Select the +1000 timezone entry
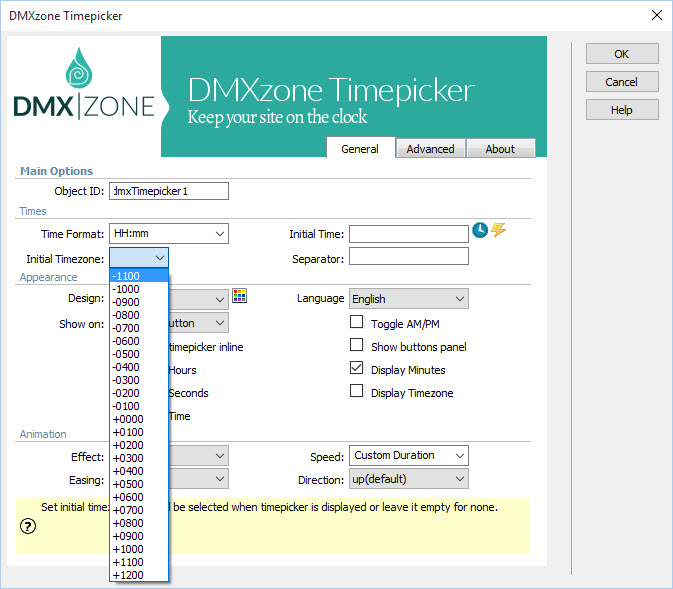Screen dimensions: 673x589 pyautogui.click(x=139, y=549)
